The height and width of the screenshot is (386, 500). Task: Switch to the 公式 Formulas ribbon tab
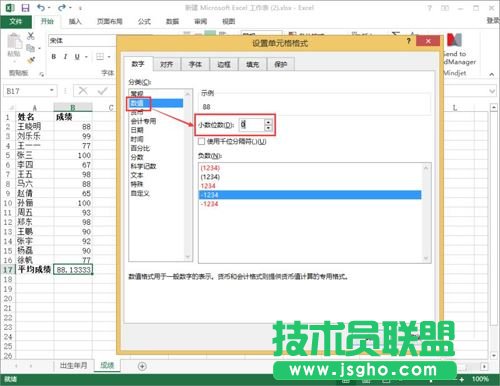coord(144,22)
